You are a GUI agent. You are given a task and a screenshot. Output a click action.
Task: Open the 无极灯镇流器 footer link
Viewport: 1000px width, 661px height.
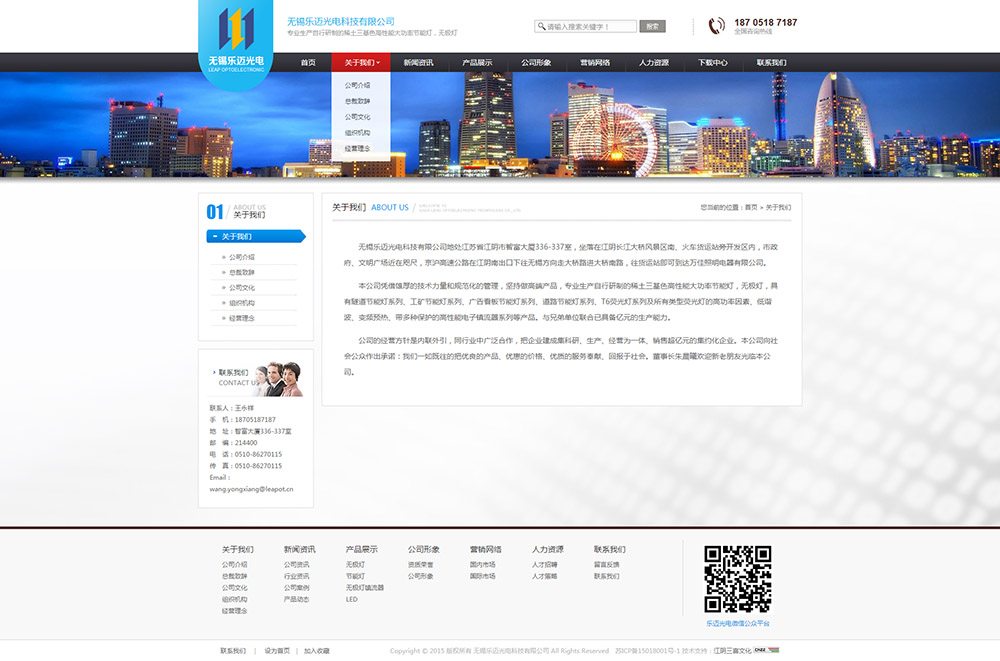click(x=365, y=588)
